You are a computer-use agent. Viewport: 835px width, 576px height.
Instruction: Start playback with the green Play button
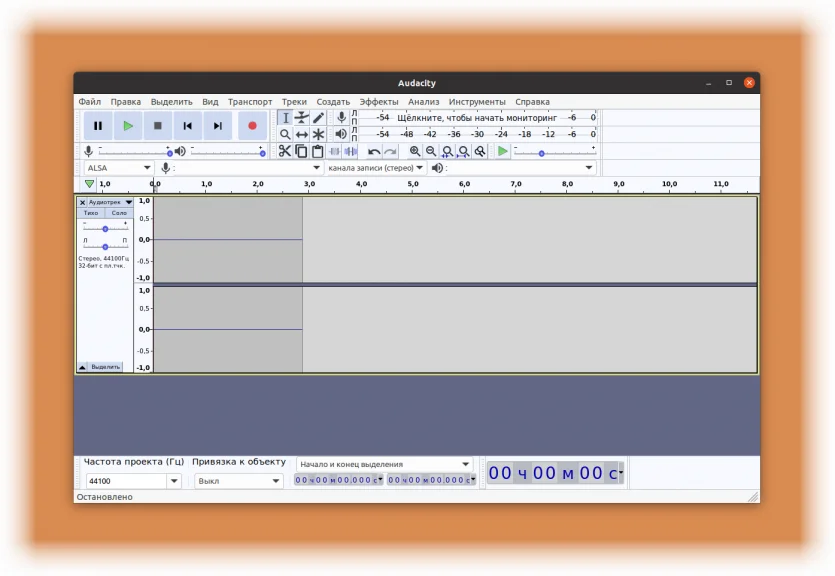[128, 126]
